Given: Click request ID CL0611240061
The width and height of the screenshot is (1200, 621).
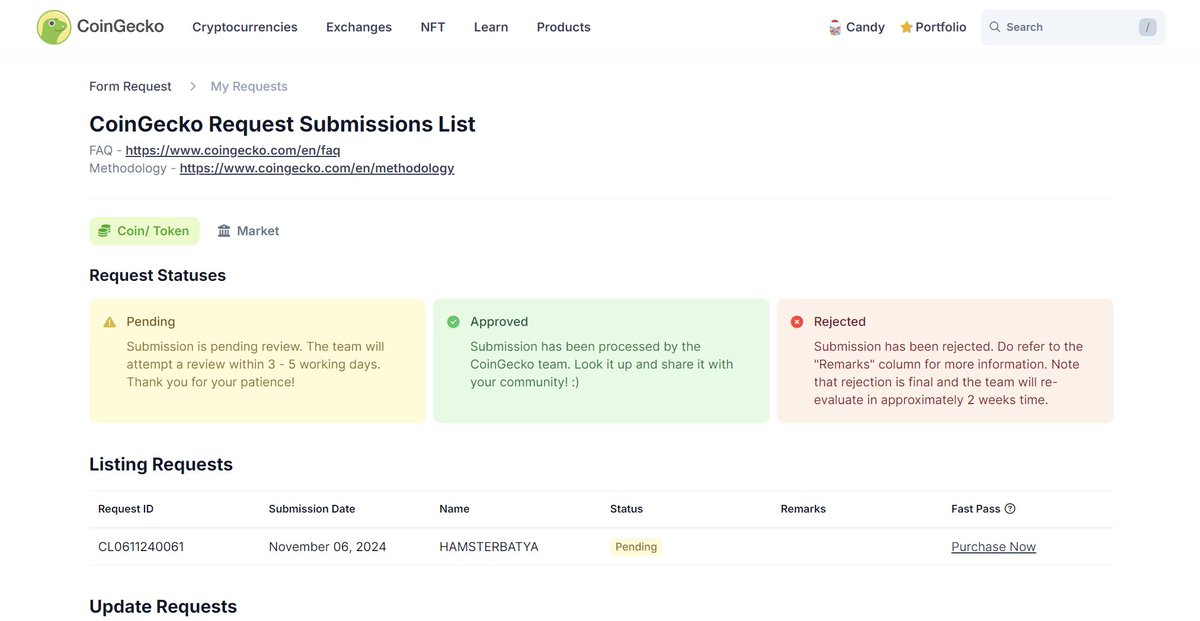Looking at the screenshot, I should point(141,547).
